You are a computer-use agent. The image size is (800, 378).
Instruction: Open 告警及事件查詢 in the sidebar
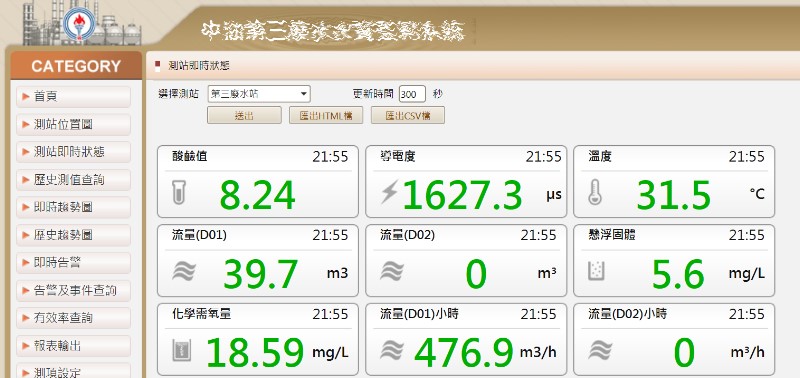pyautogui.click(x=73, y=291)
